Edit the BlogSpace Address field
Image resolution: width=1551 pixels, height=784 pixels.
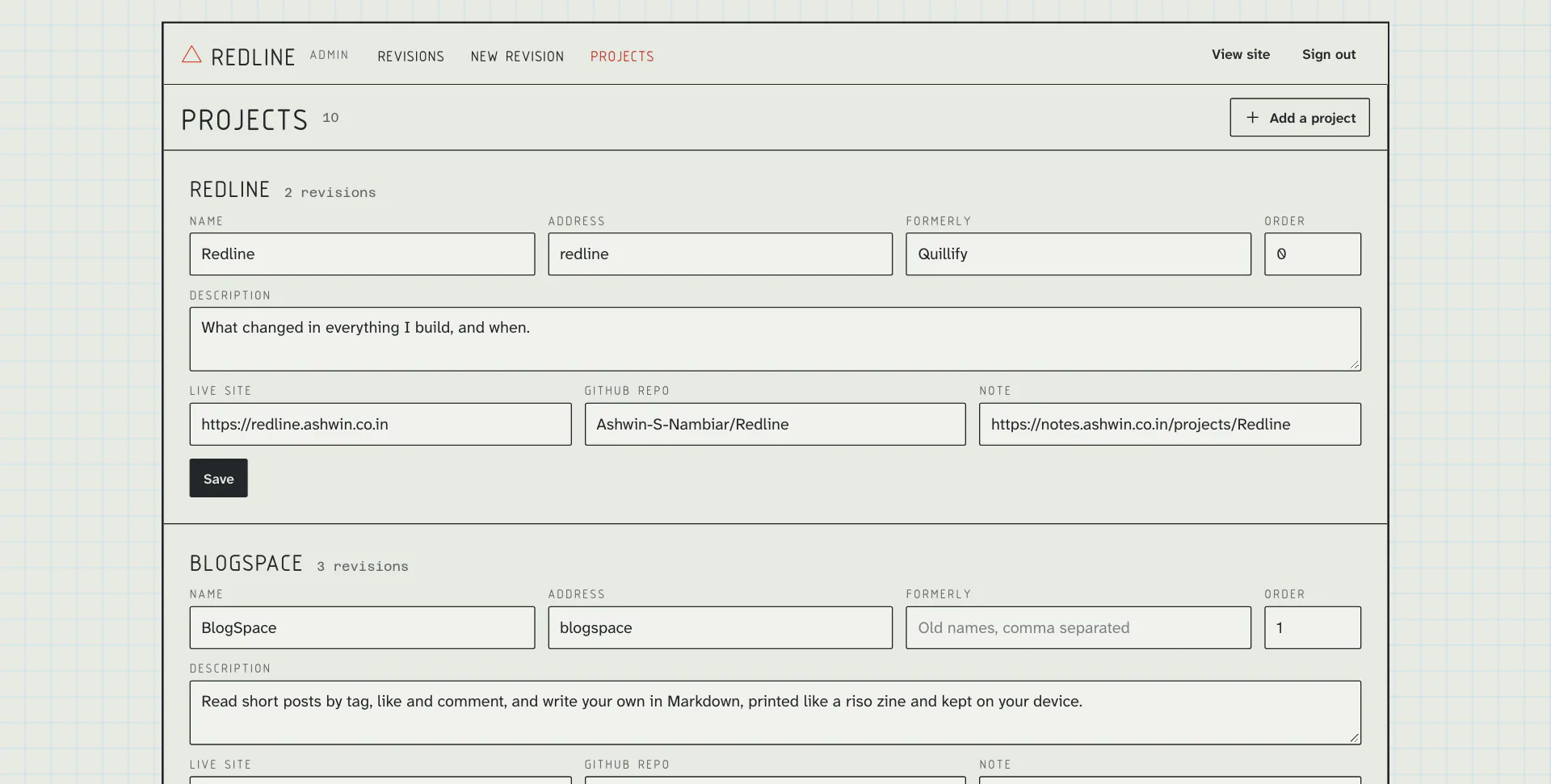[x=720, y=627]
